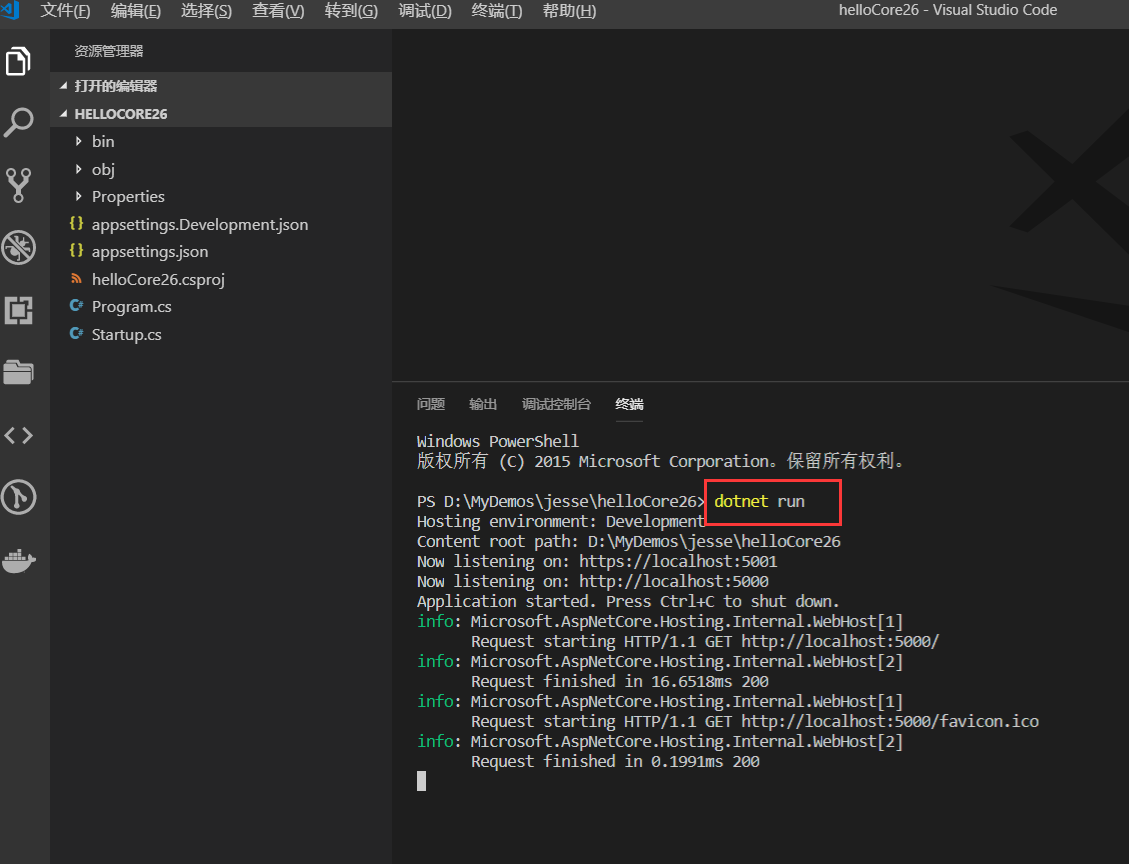Screen dimensions: 1129x864
Task: Click the VS Code logo icon
Action: coord(11,10)
